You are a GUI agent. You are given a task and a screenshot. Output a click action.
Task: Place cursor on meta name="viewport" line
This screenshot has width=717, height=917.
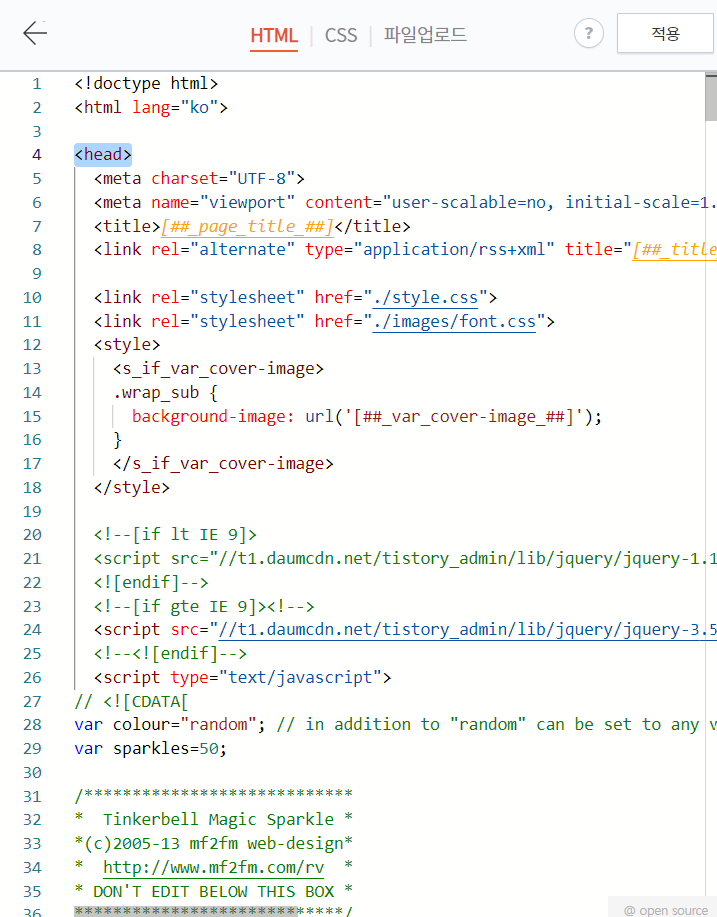[405, 202]
